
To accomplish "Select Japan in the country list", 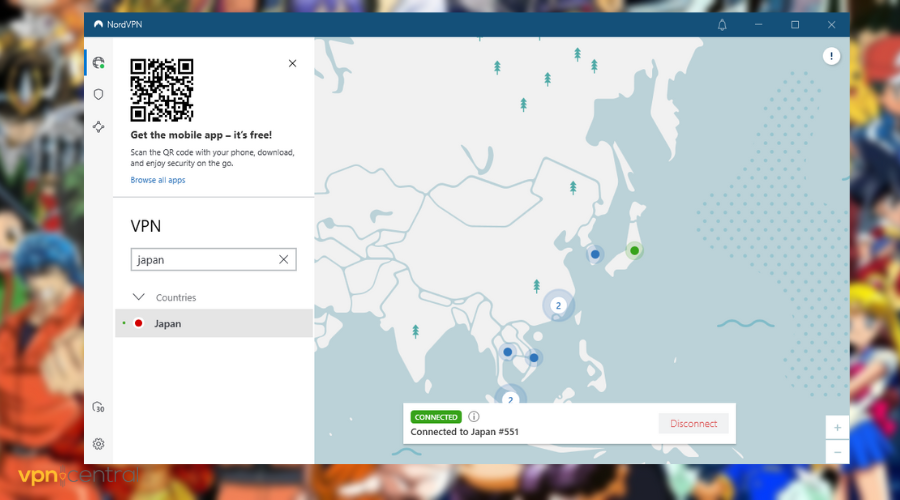I will (x=214, y=323).
